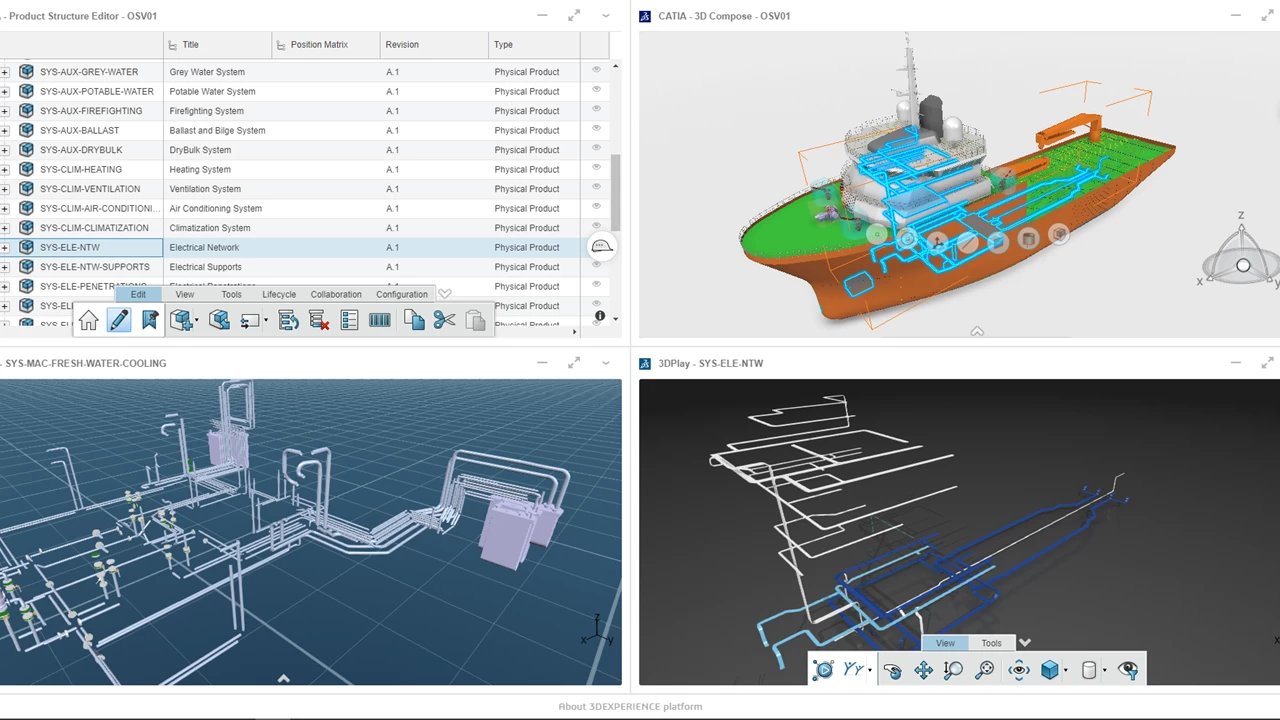Open the render style dropdown in 3DPlay
This screenshot has width=1280, height=720.
[1066, 670]
